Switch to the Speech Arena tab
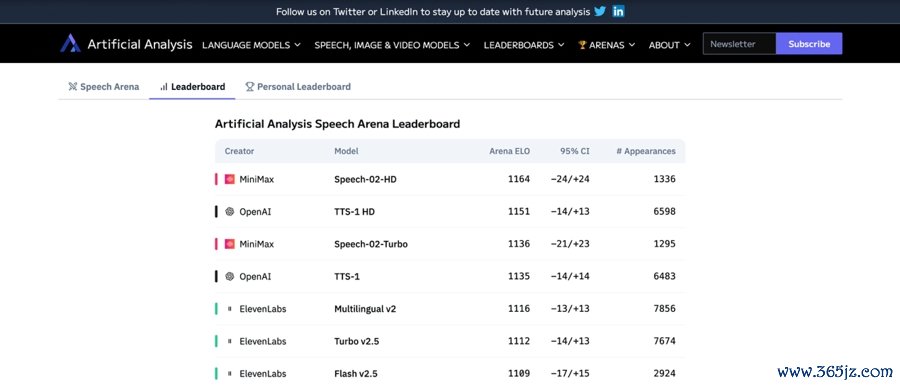Screen dimensions: 900x387 pos(103,87)
